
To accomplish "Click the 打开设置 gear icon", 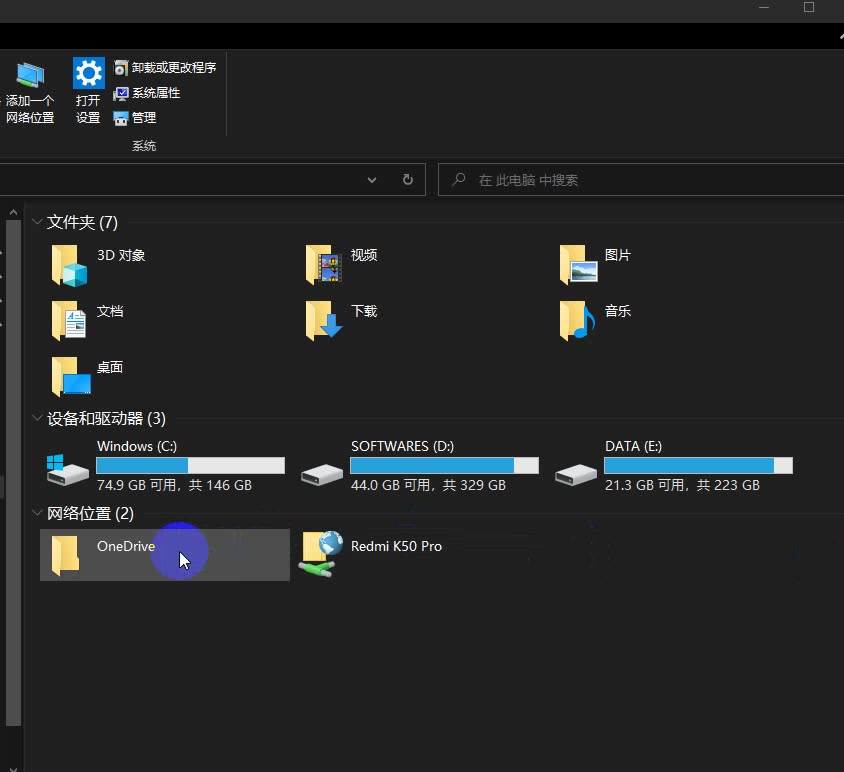I will pos(88,74).
